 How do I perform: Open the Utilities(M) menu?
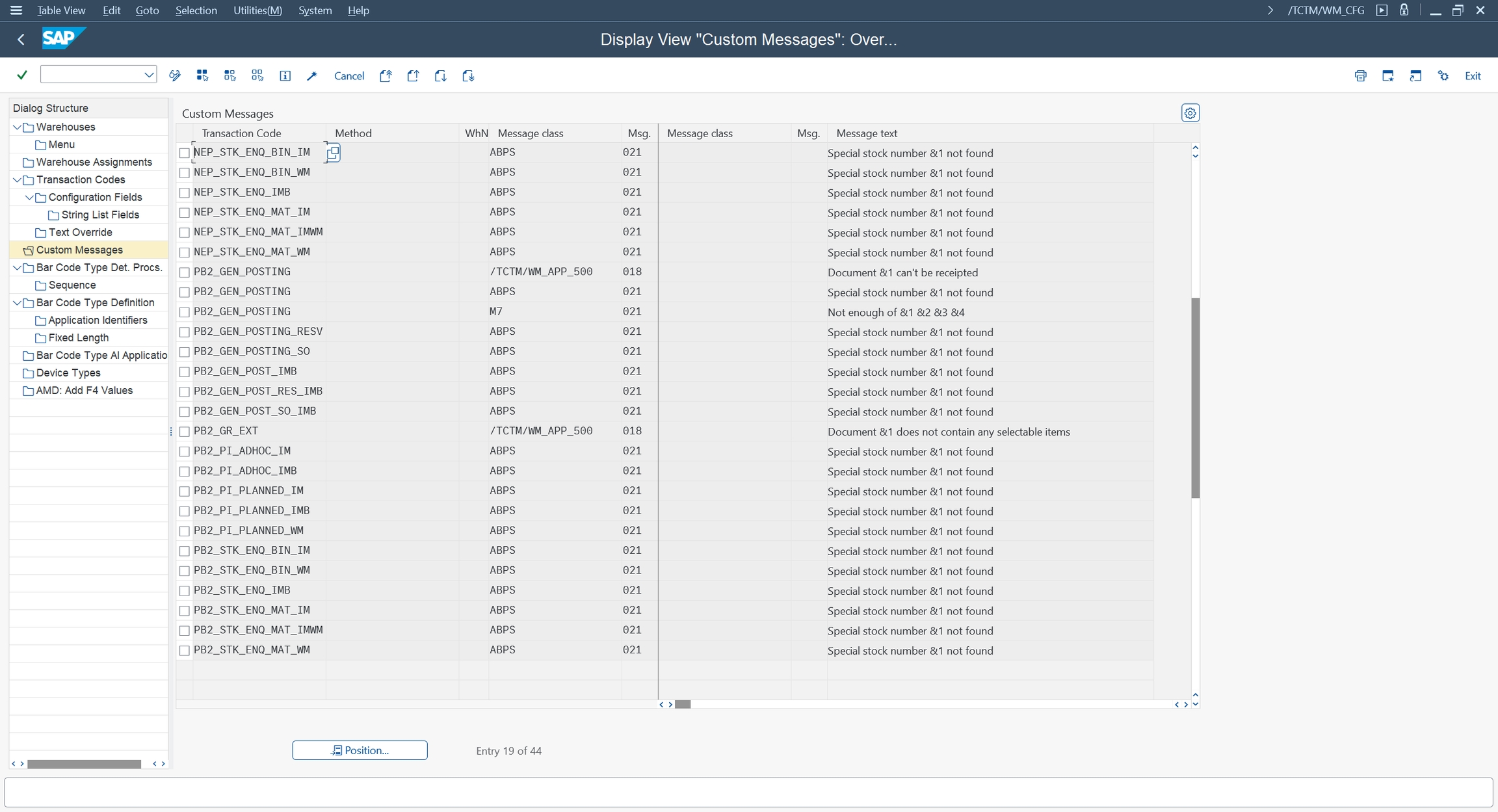point(257,10)
